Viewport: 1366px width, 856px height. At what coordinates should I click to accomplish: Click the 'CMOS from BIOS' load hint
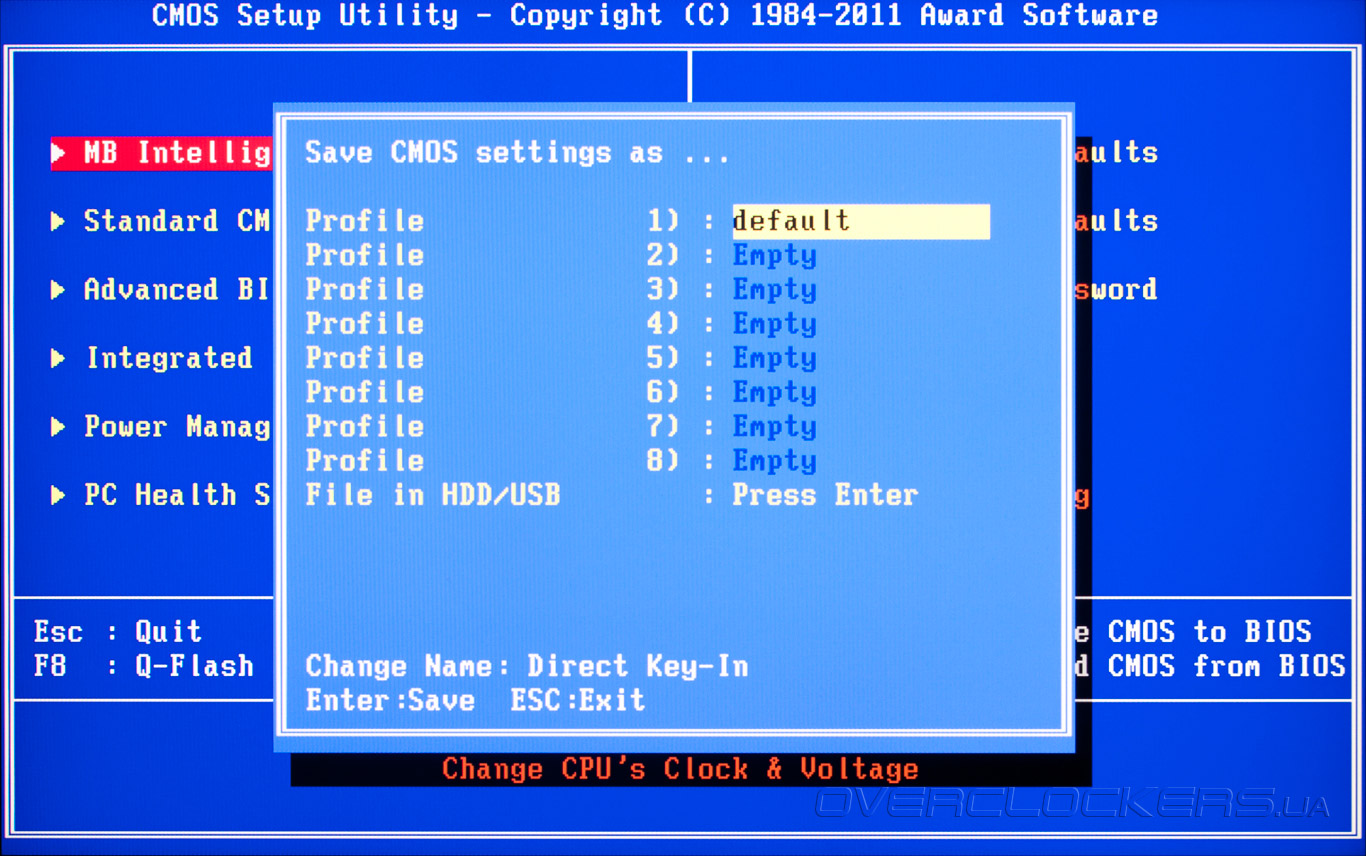pyautogui.click(x=1226, y=666)
